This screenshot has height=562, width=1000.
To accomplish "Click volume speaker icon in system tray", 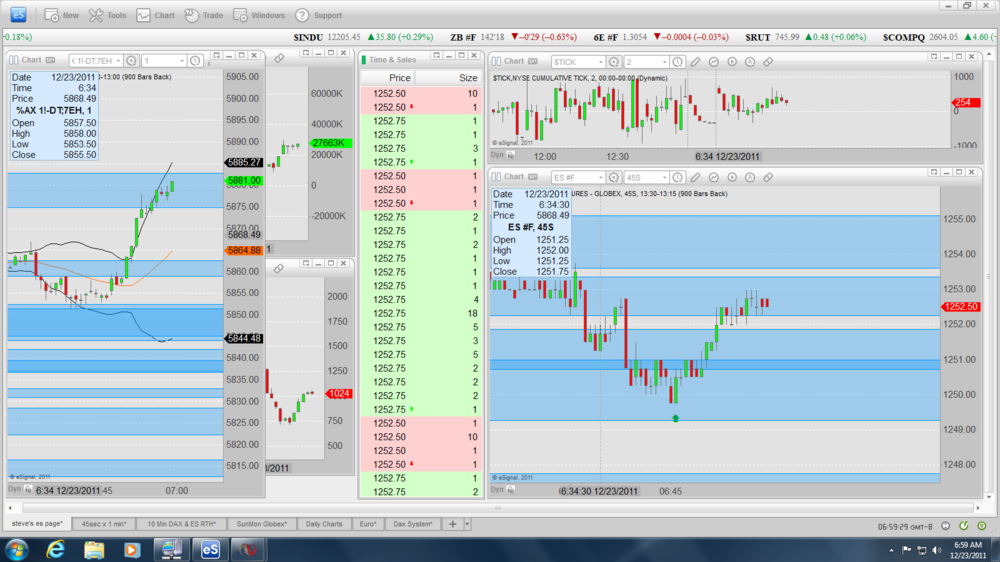I will [936, 550].
